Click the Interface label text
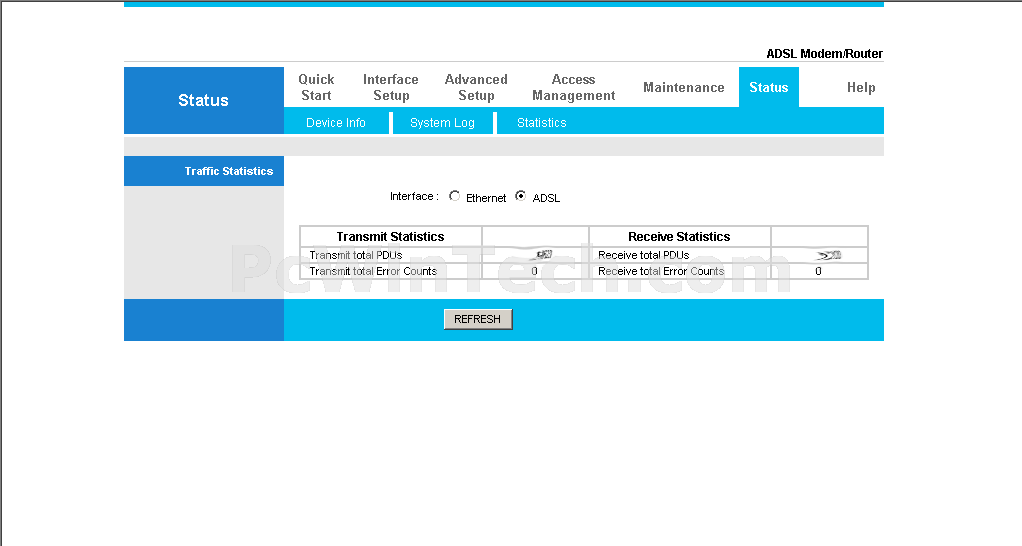This screenshot has height=546, width=1022. tap(414, 196)
